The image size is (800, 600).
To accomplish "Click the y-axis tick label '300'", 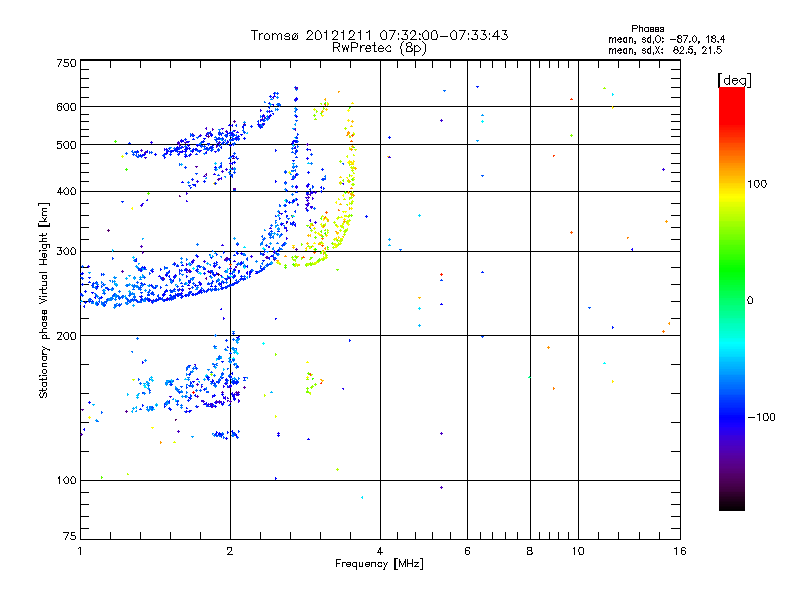I will tap(66, 252).
